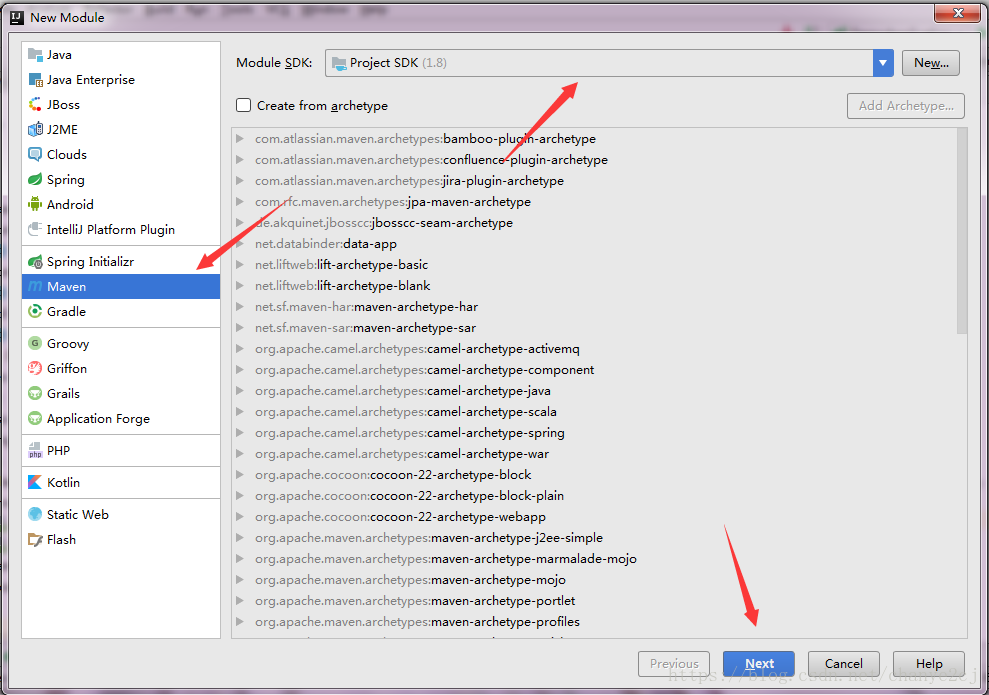Screen dimensions: 989x695
Task: Click the Groovy icon
Action: tap(35, 344)
